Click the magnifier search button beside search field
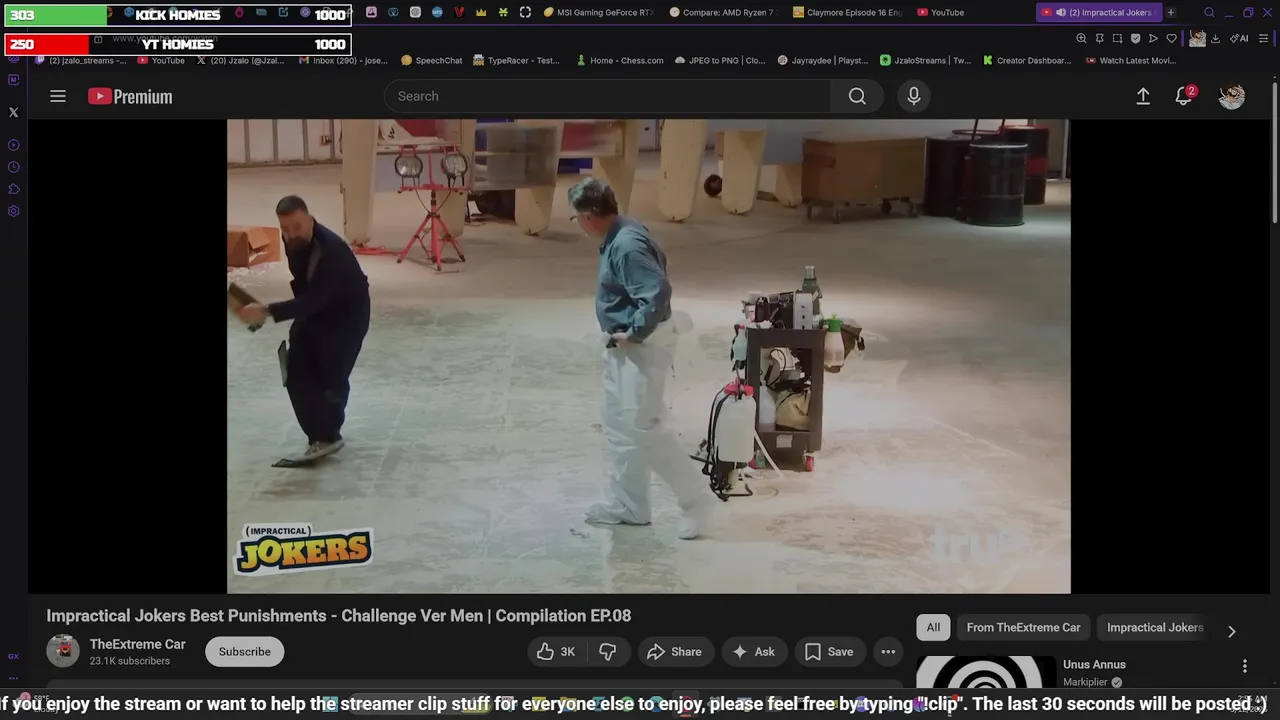1280x720 pixels. point(857,96)
